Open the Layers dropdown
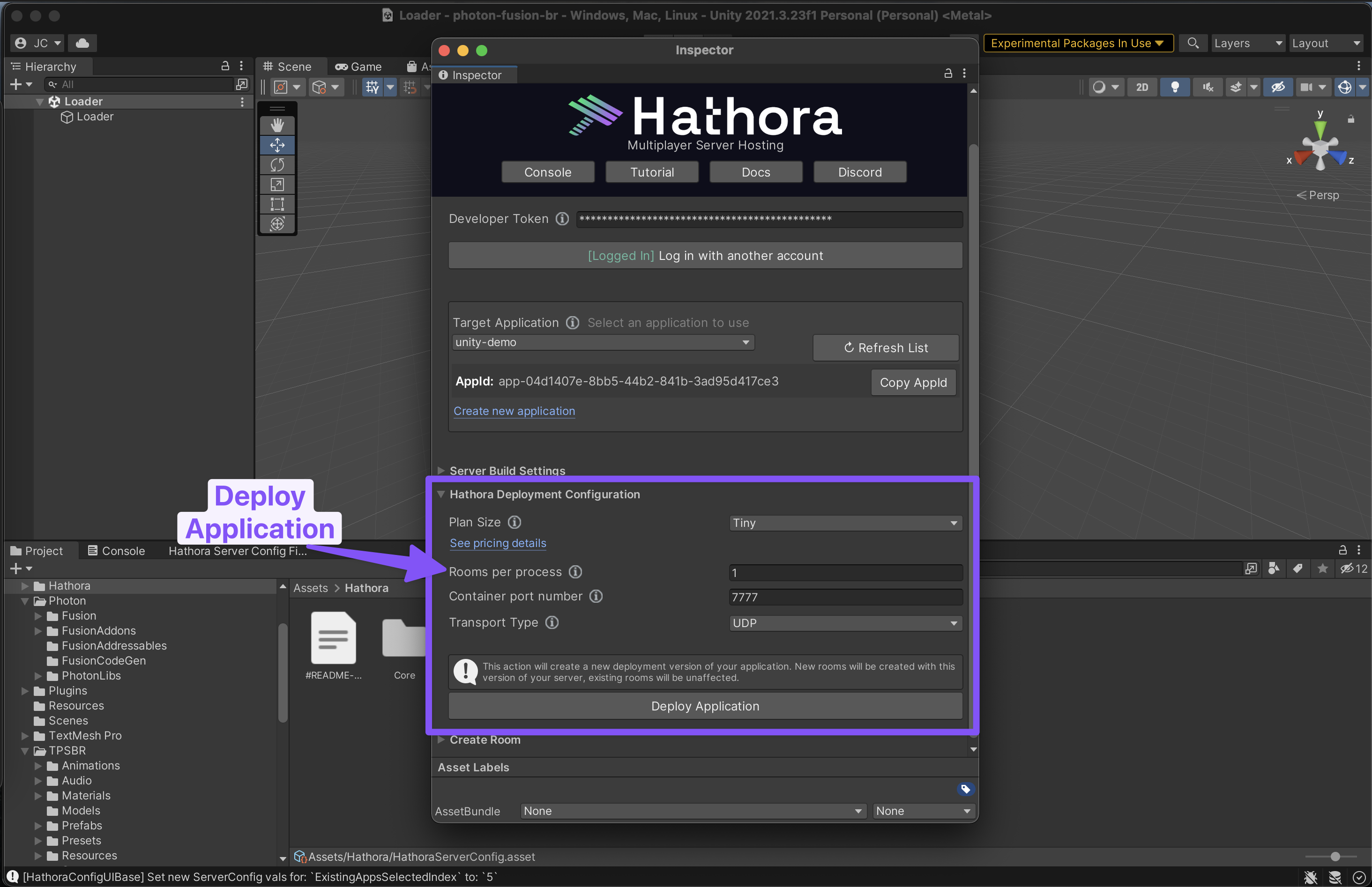 tap(1247, 43)
